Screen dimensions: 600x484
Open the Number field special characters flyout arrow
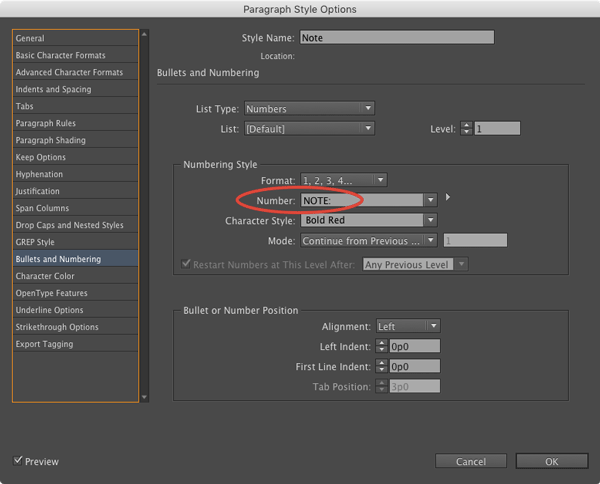(x=448, y=198)
